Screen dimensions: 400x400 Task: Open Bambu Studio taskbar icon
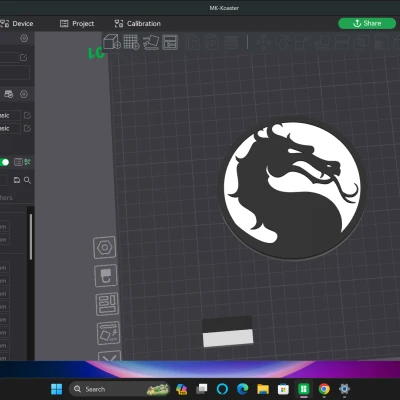[x=304, y=389]
